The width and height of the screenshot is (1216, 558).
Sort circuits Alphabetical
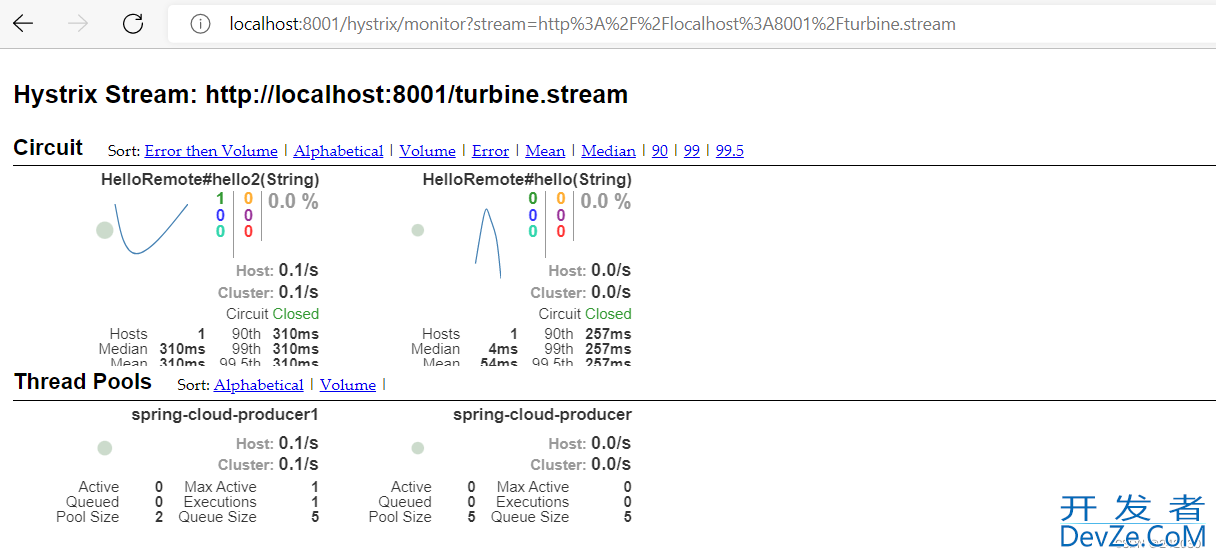(339, 151)
